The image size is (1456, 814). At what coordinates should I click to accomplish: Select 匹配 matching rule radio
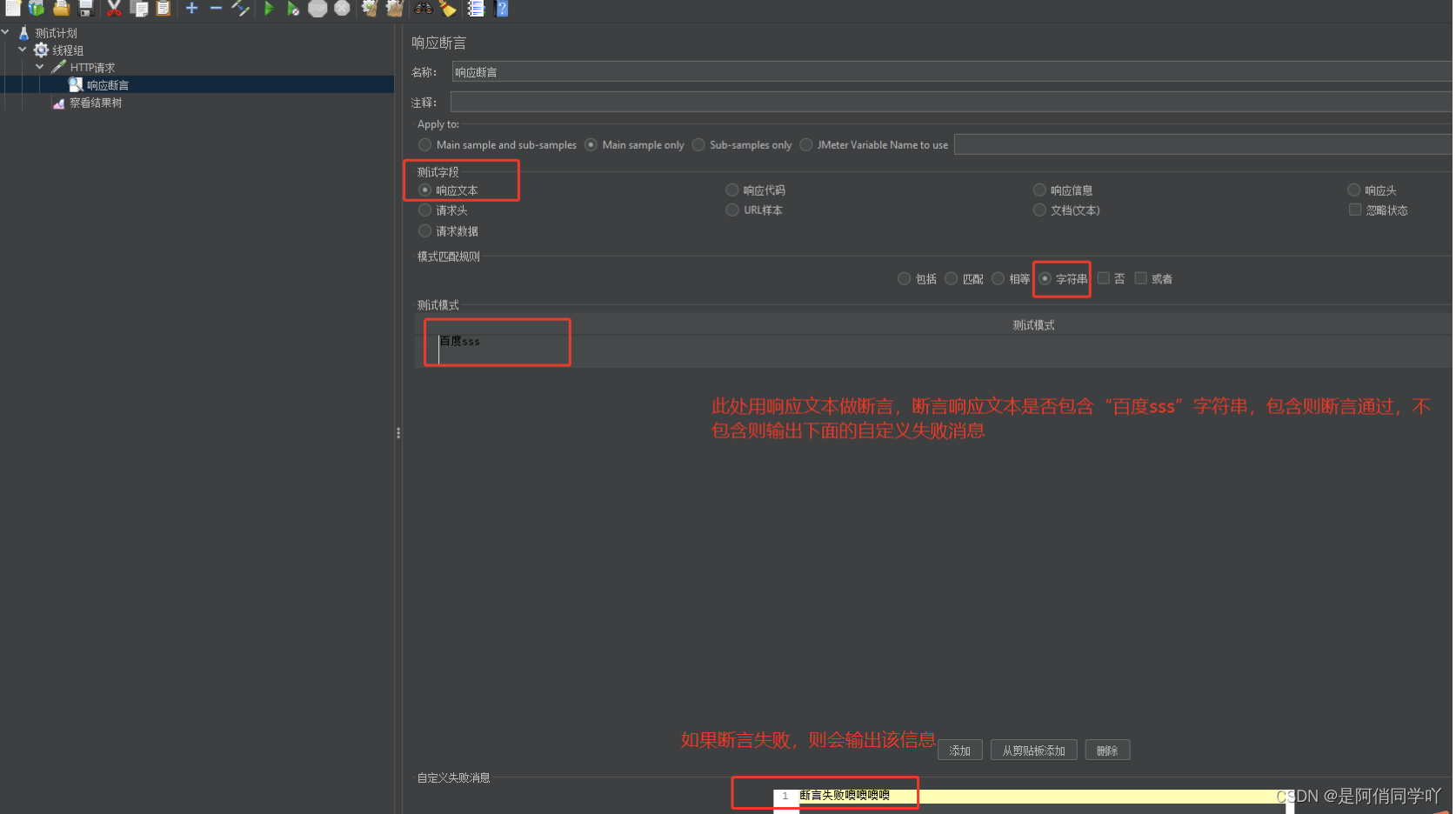click(x=951, y=278)
